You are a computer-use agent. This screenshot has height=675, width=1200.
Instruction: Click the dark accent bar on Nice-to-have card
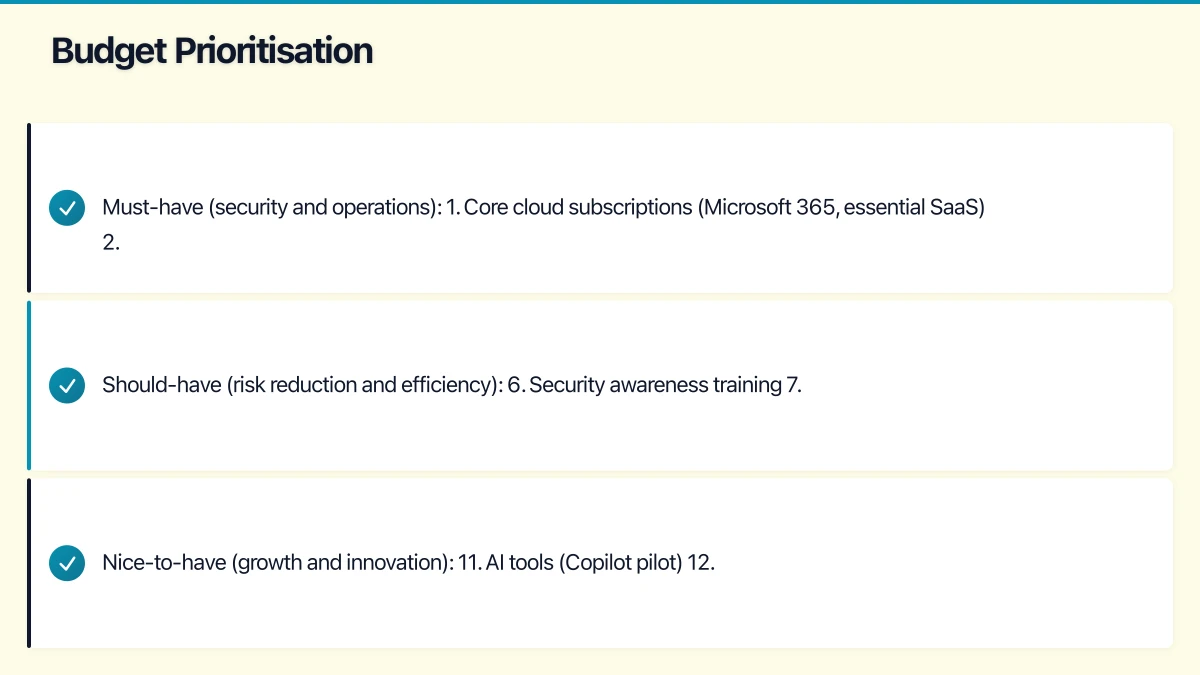29,562
